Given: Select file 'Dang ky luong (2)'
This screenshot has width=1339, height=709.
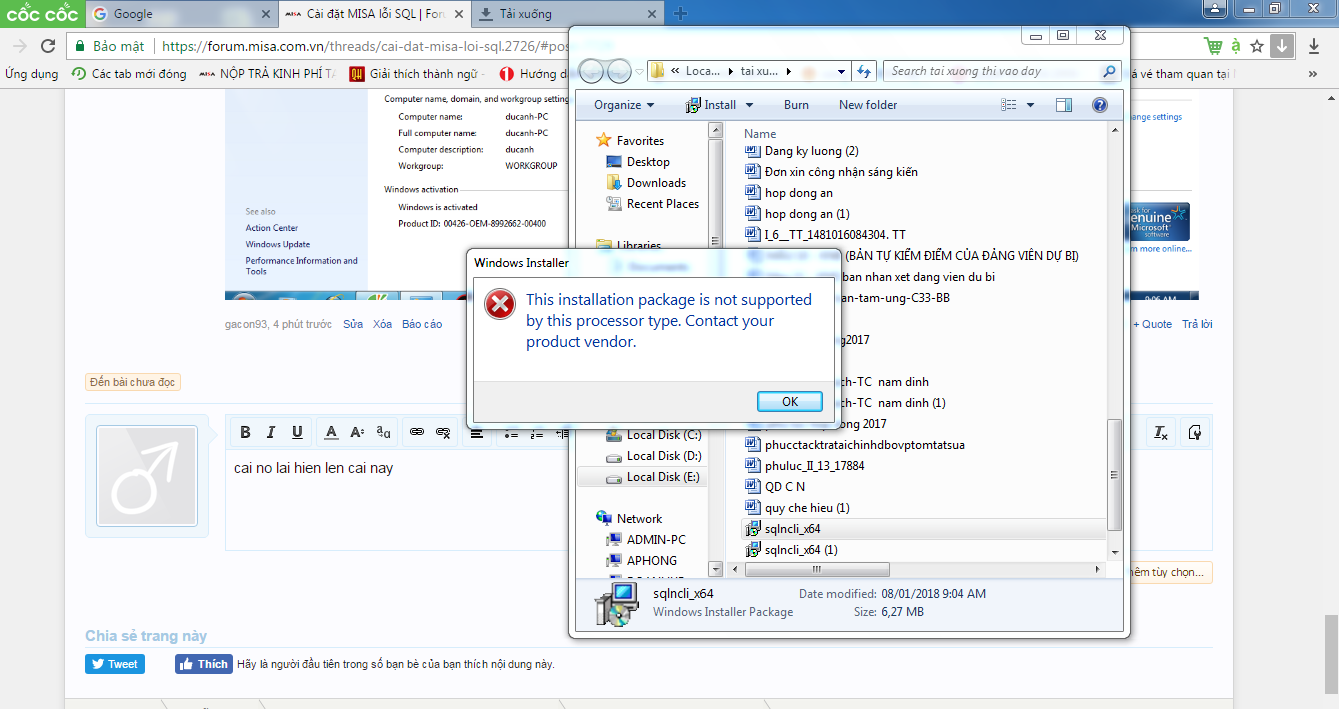Looking at the screenshot, I should tap(803, 151).
